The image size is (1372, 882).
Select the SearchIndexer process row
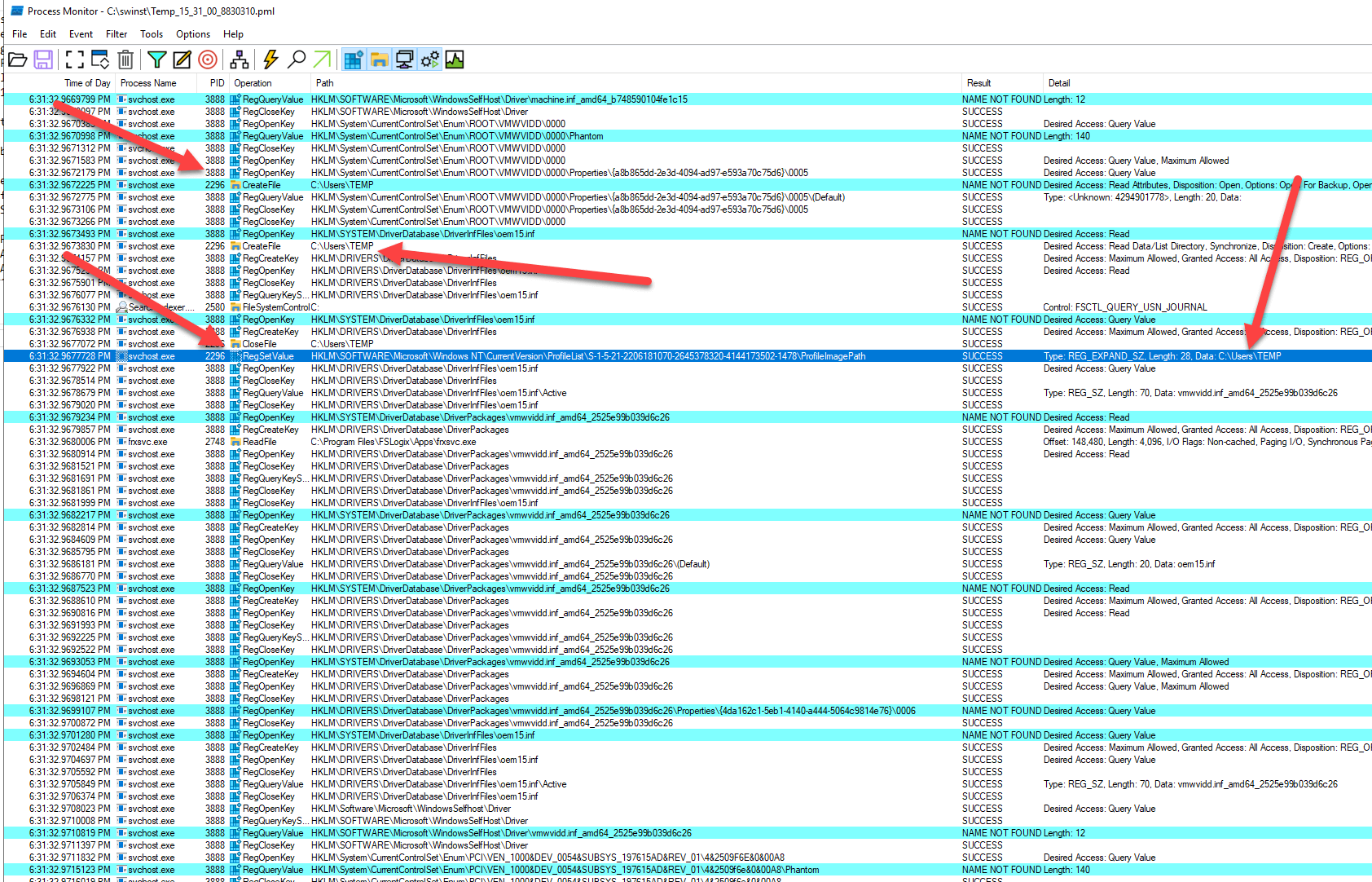[688, 307]
